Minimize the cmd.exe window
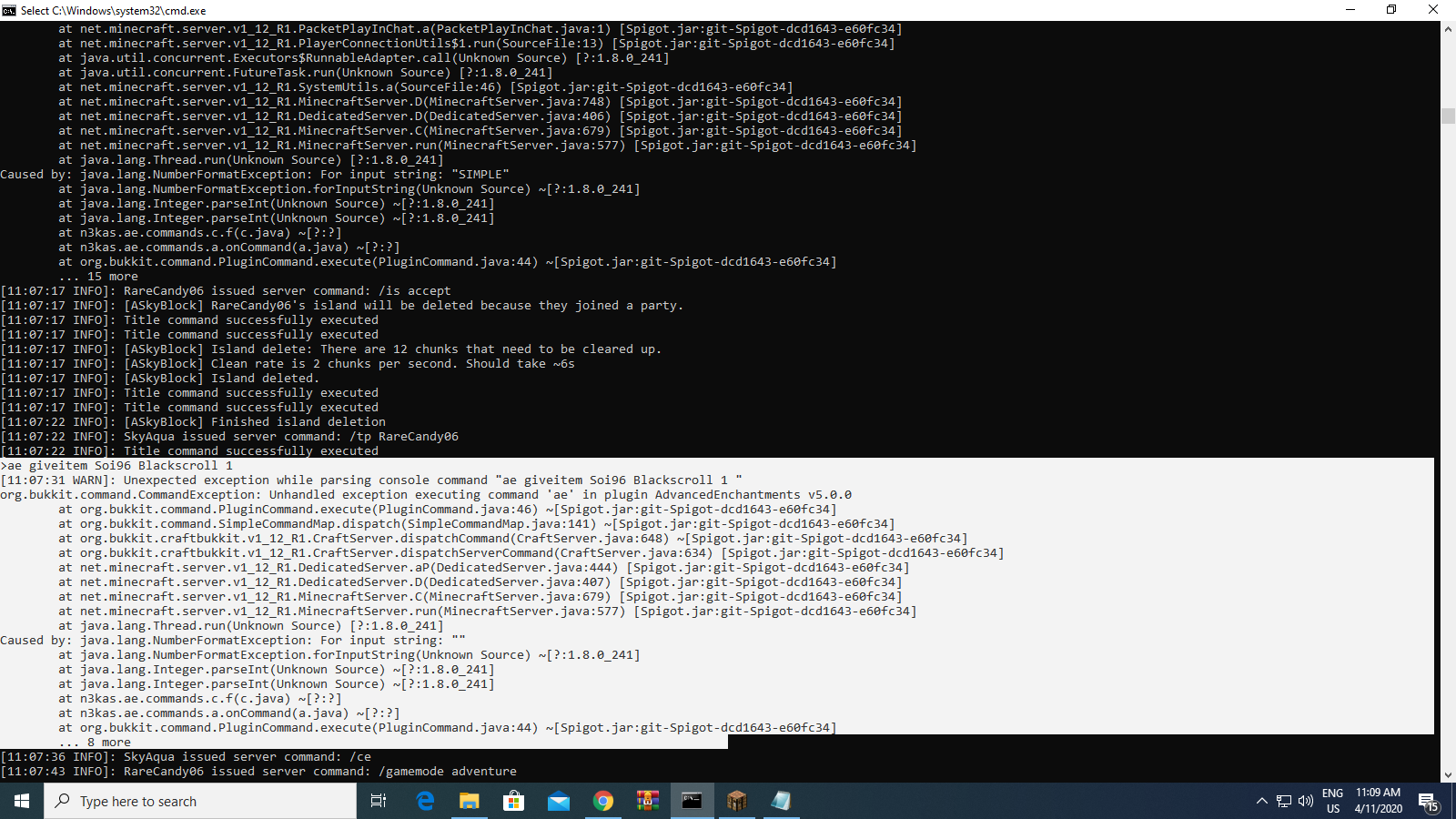The width and height of the screenshot is (1456, 819). pos(1350,10)
